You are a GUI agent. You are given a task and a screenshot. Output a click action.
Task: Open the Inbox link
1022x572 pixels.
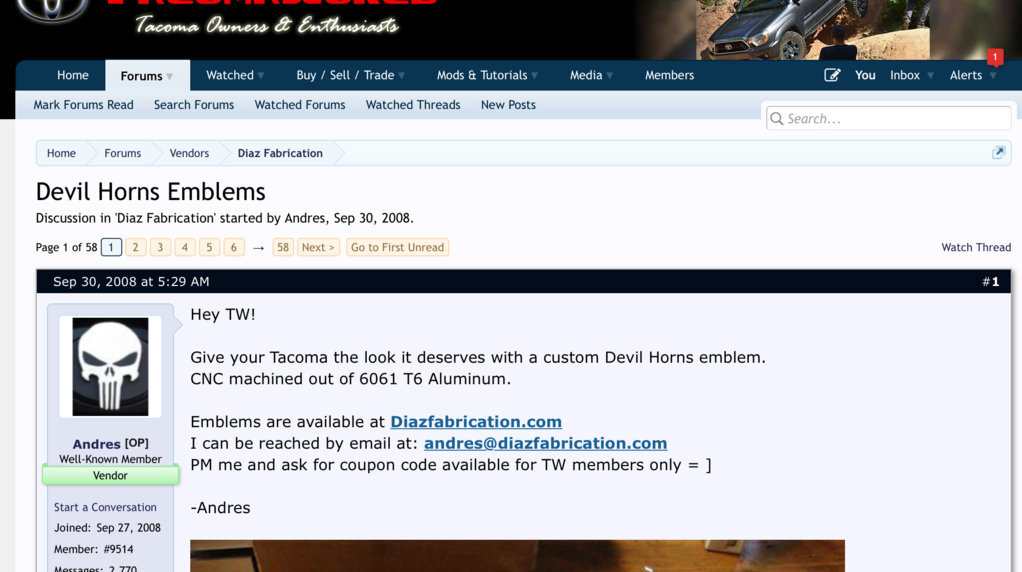[905, 75]
